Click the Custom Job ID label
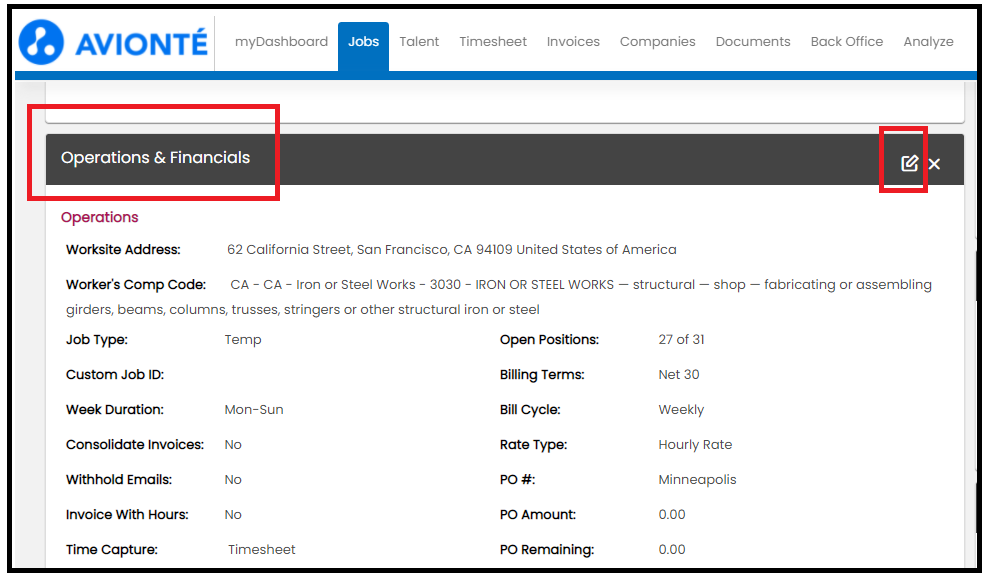This screenshot has width=993, height=579. tap(115, 374)
